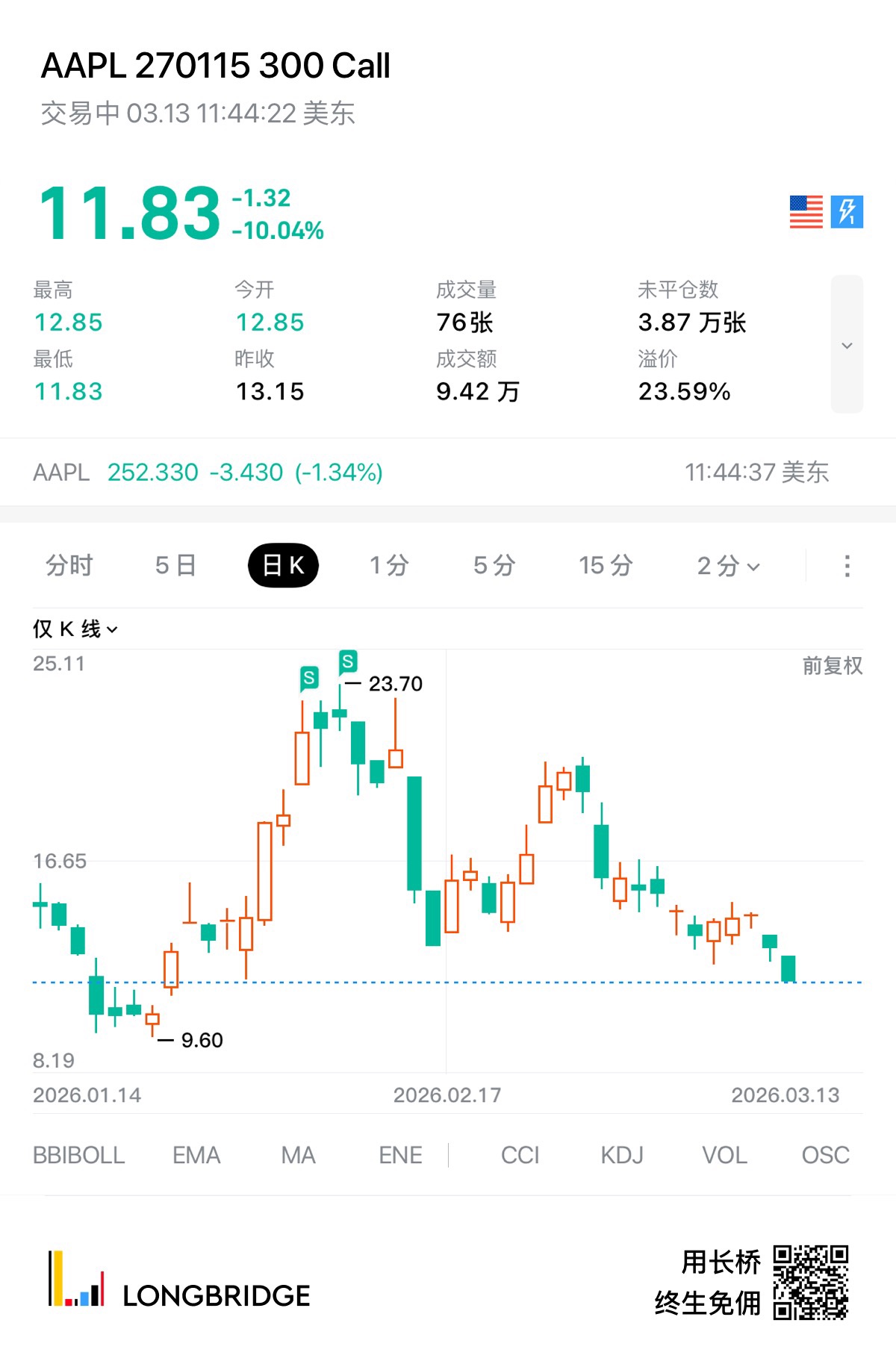Image resolution: width=896 pixels, height=1370 pixels.
Task: Turn on the KDJ indicator
Action: pyautogui.click(x=622, y=1156)
